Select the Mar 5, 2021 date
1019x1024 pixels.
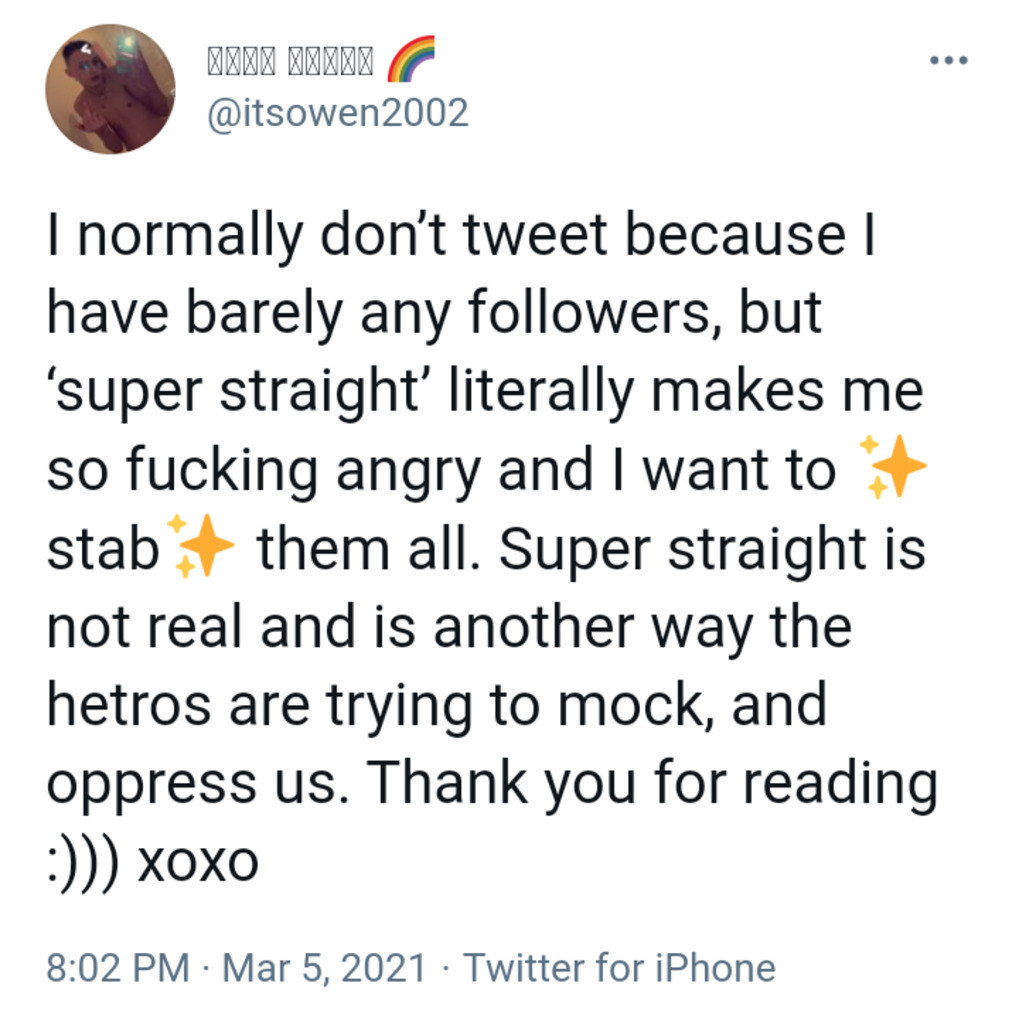pos(323,967)
